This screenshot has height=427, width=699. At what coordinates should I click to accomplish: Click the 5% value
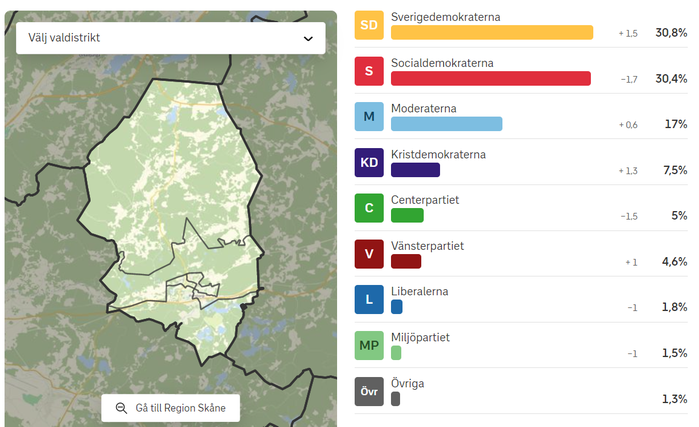[x=679, y=215]
